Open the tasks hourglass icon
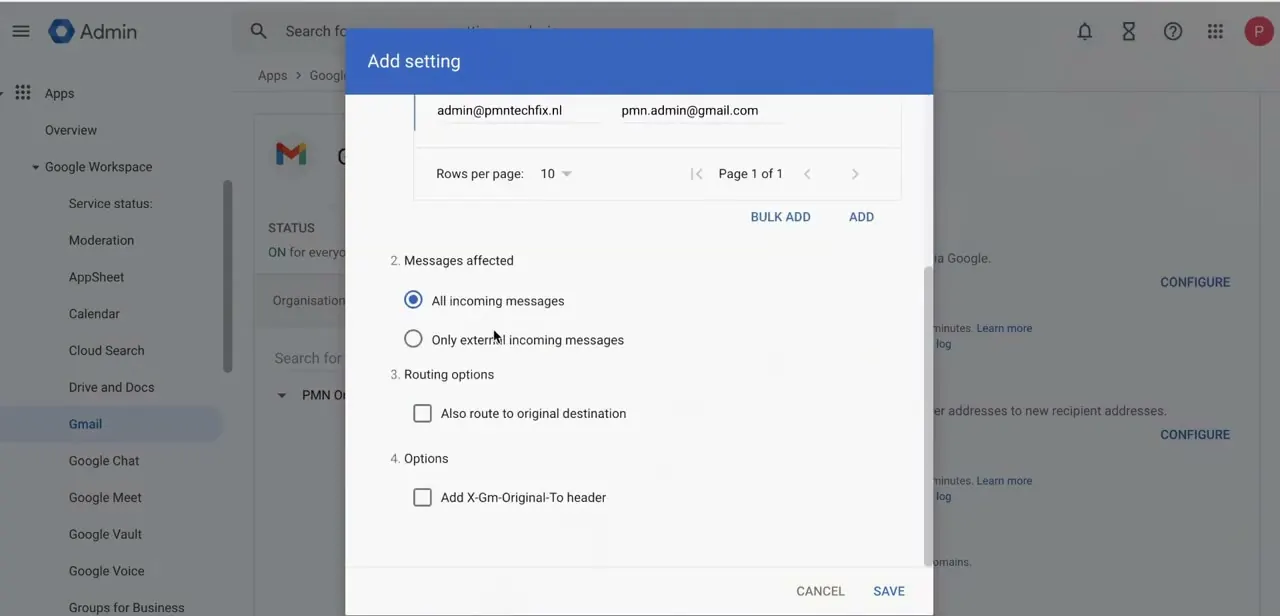1280x616 pixels. coord(1129,31)
